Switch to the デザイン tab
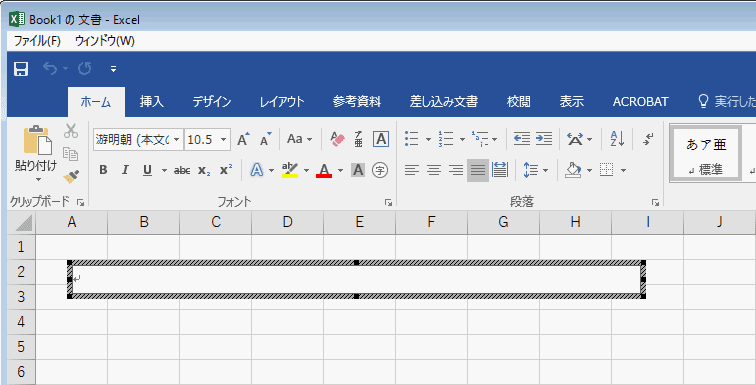The width and height of the screenshot is (756, 385). click(212, 102)
